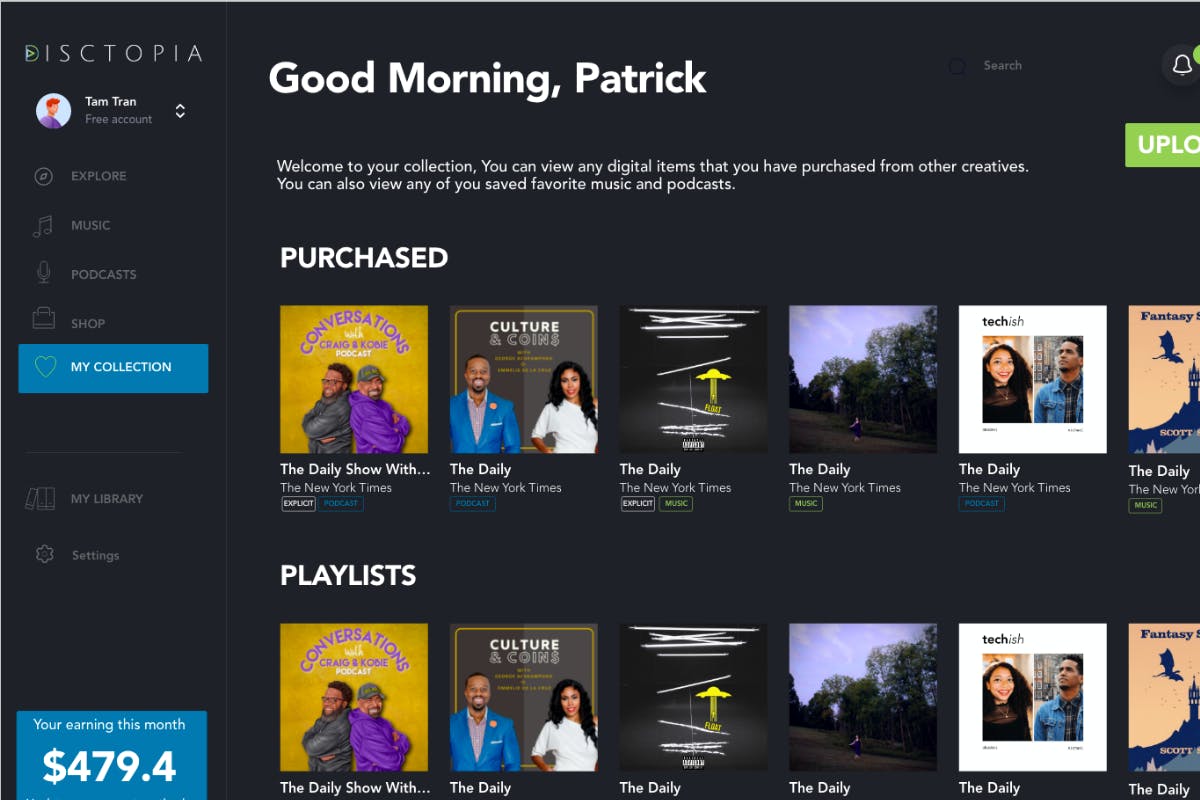Open the Fantasy castle cover in Playlists
Viewport: 1200px width, 800px height.
click(1164, 697)
